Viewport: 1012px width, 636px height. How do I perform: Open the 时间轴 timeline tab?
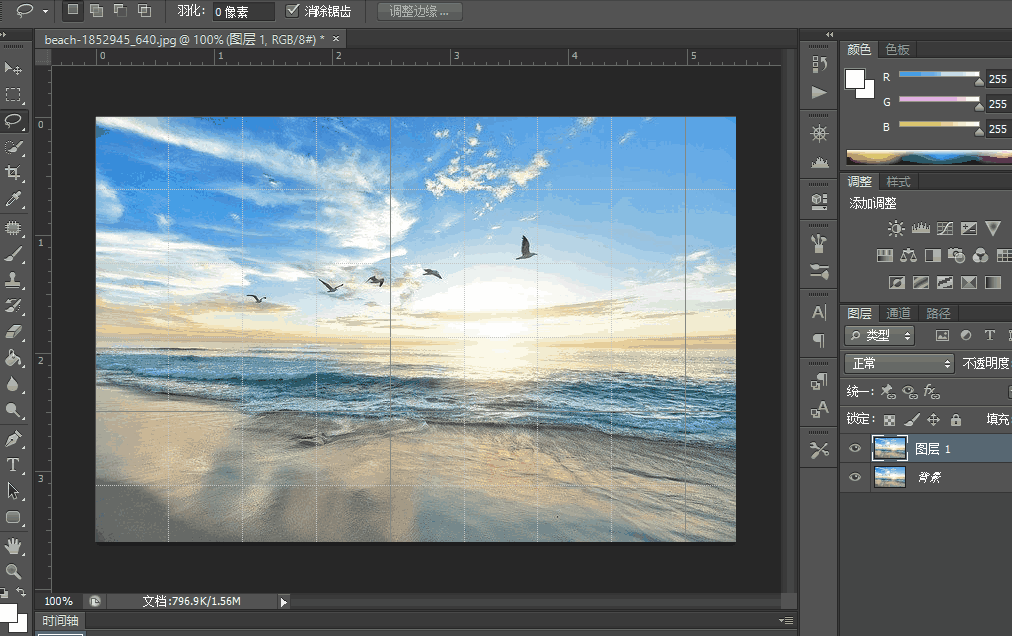tap(60, 621)
